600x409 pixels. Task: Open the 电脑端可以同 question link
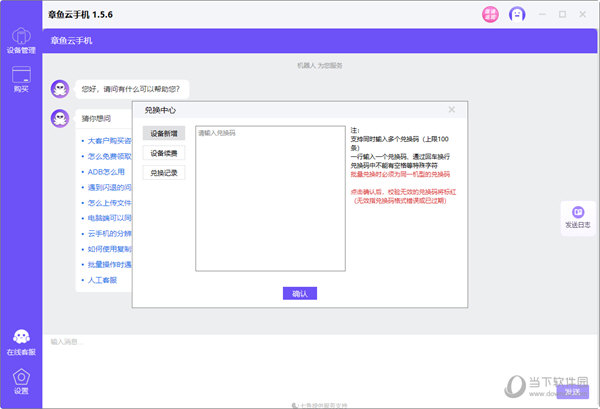[109, 218]
